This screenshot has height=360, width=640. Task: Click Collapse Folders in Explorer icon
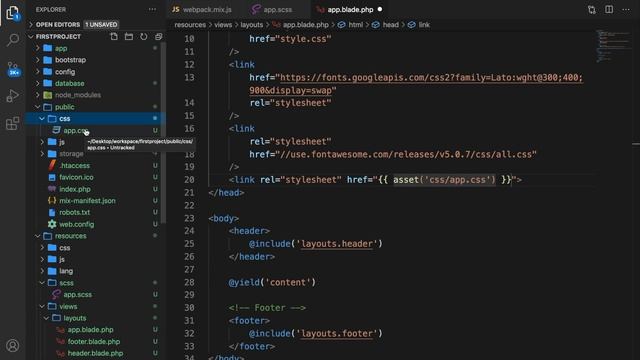158,36
